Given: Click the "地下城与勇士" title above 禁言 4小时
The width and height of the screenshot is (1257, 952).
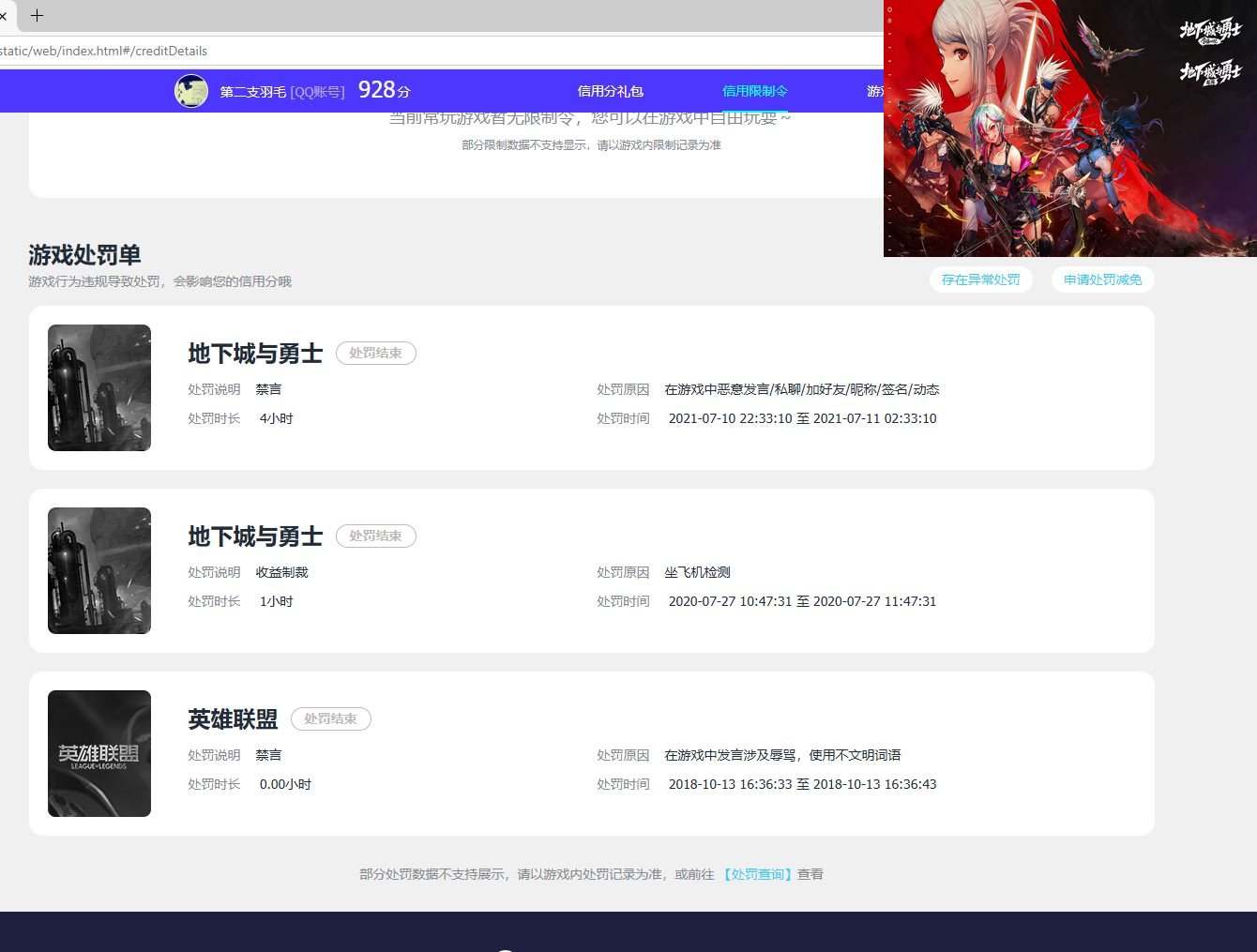Looking at the screenshot, I should (x=255, y=354).
